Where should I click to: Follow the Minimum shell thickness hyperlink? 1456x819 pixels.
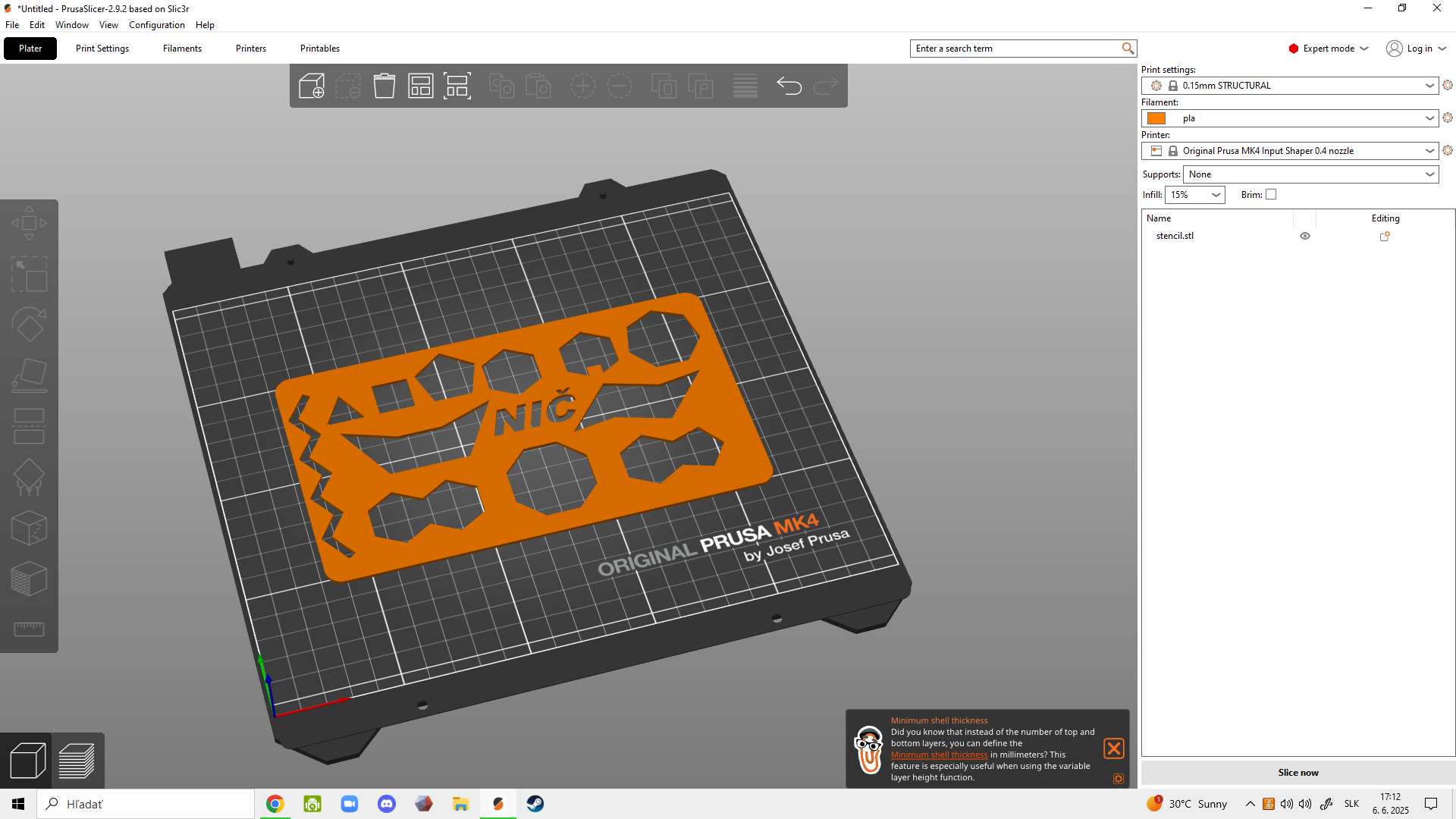pos(940,755)
